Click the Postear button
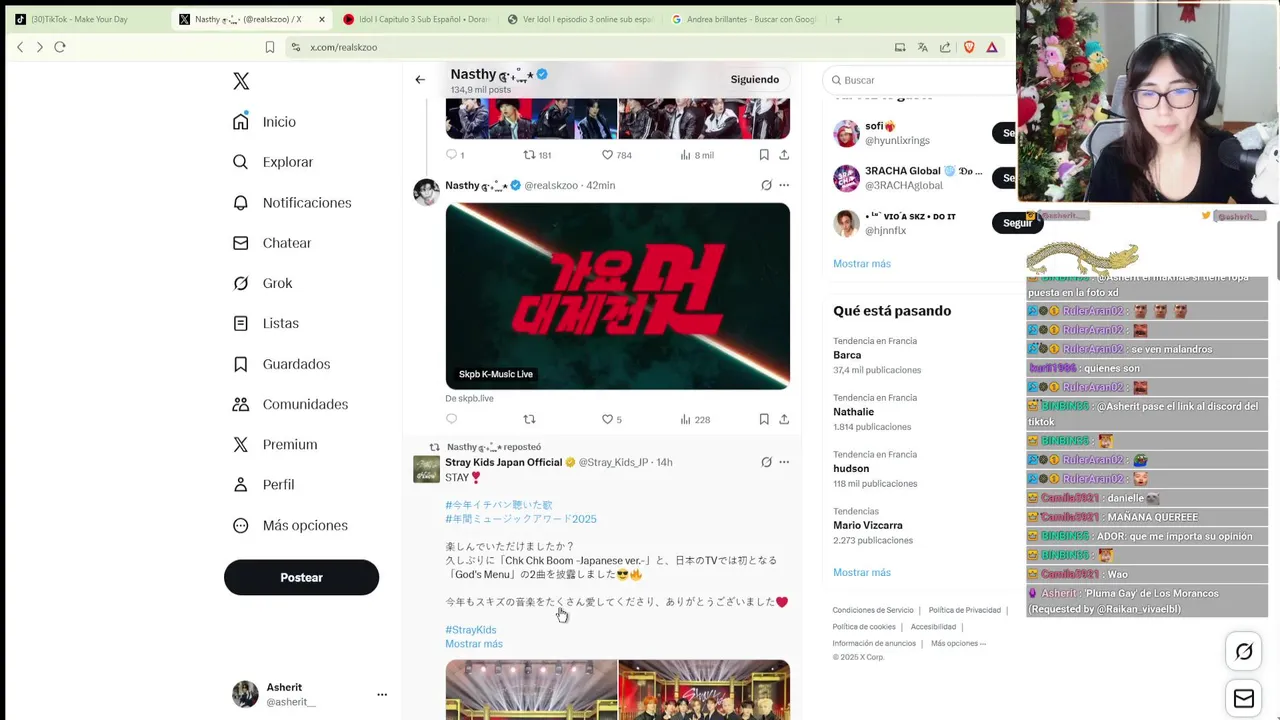Image resolution: width=1280 pixels, height=720 pixels. click(x=301, y=577)
